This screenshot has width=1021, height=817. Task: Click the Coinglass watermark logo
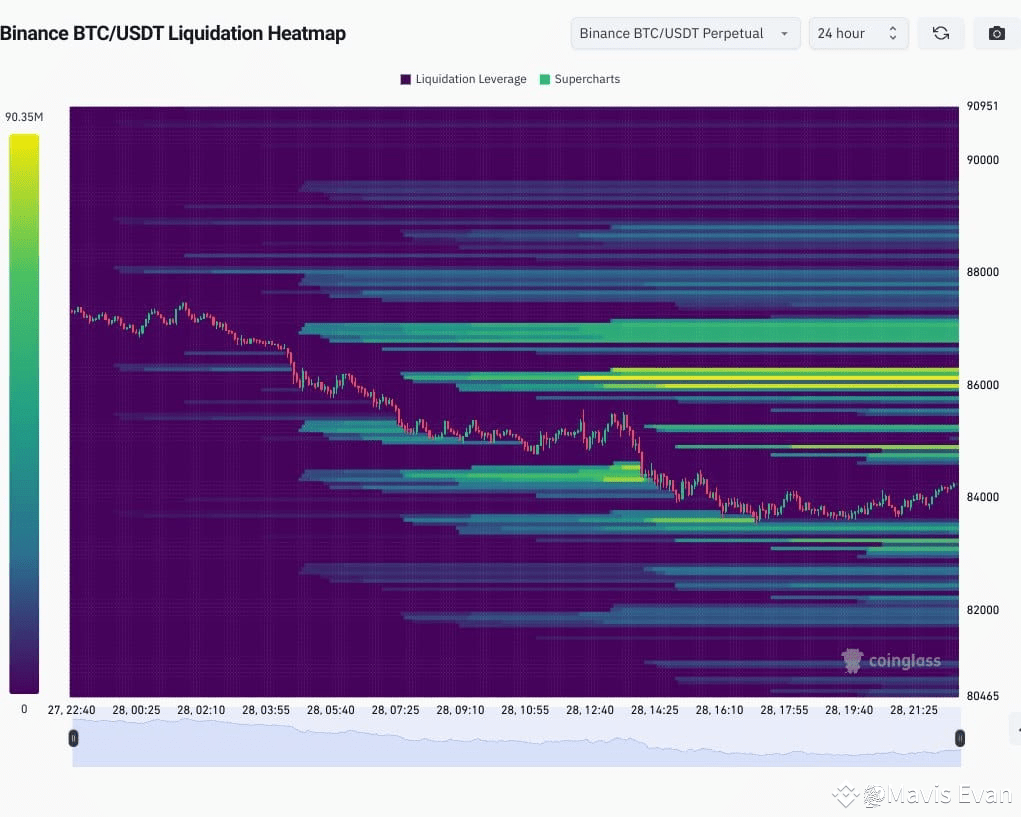coord(852,660)
